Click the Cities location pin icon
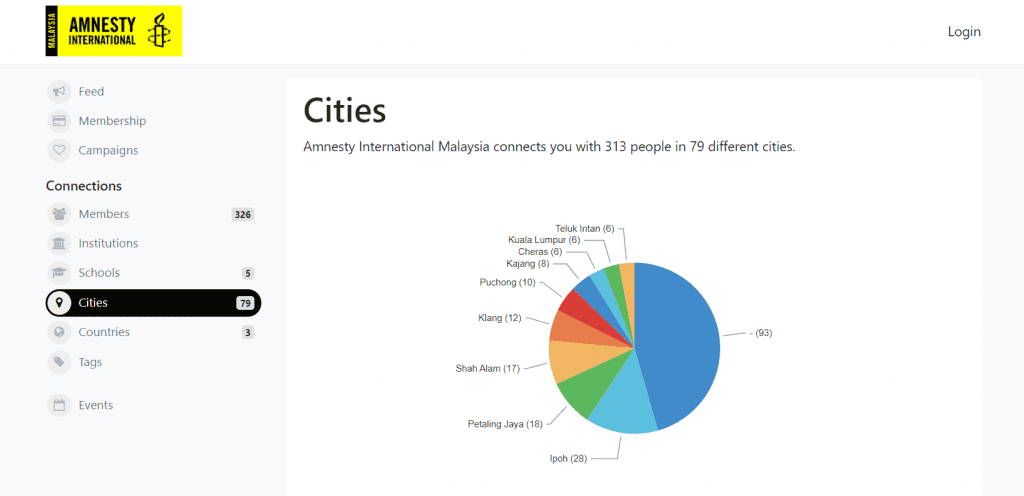 point(59,303)
